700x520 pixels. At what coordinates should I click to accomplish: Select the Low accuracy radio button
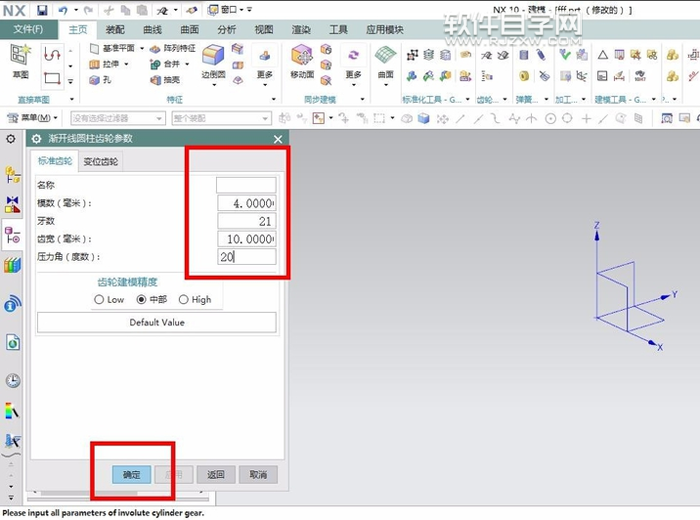tap(99, 299)
